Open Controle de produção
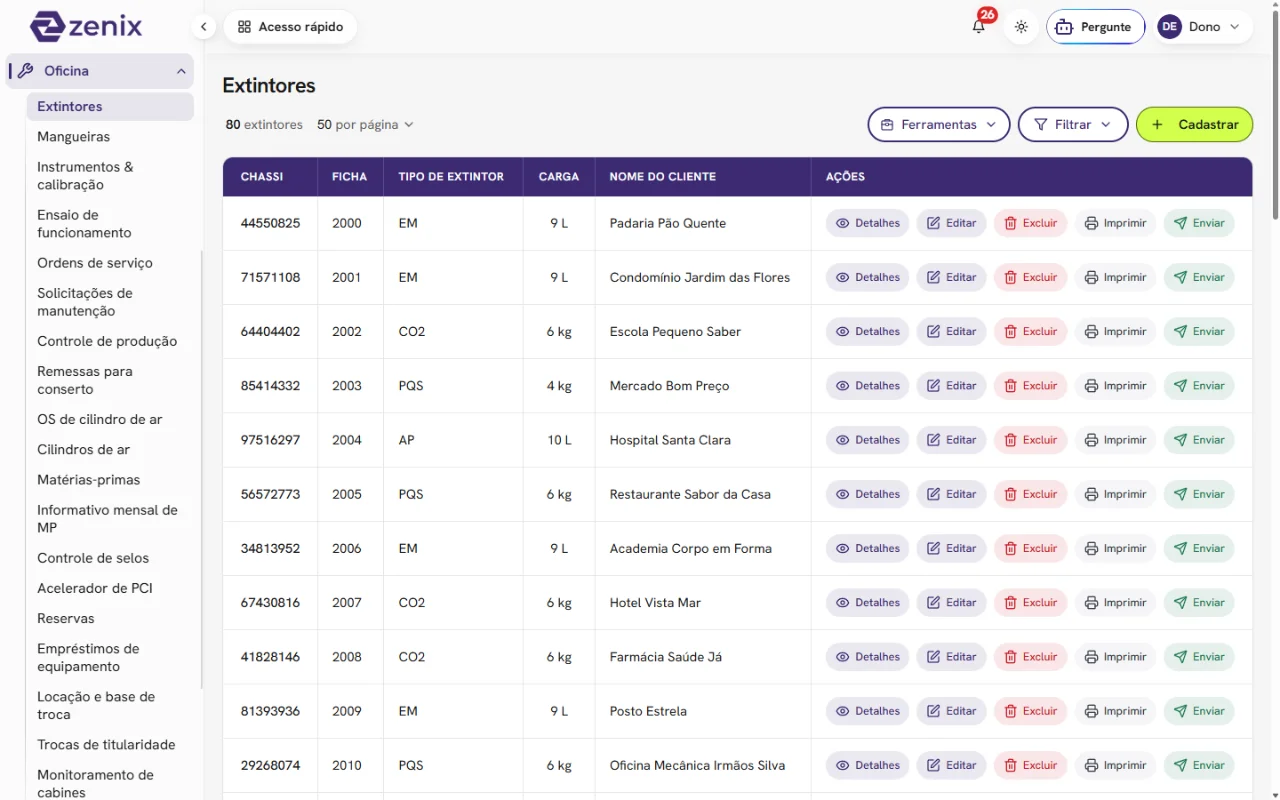The image size is (1280, 800). pos(107,341)
